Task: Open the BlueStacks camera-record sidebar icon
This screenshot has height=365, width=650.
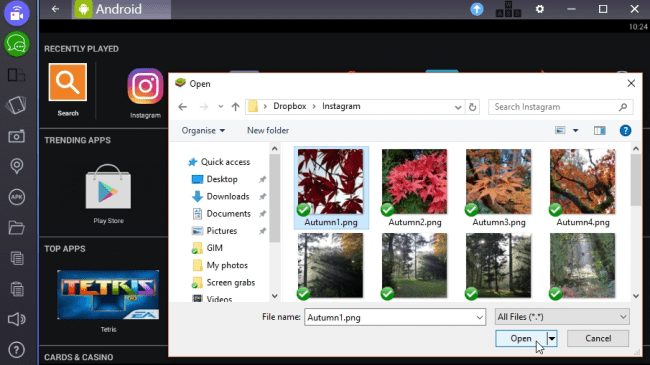Action: tap(17, 13)
